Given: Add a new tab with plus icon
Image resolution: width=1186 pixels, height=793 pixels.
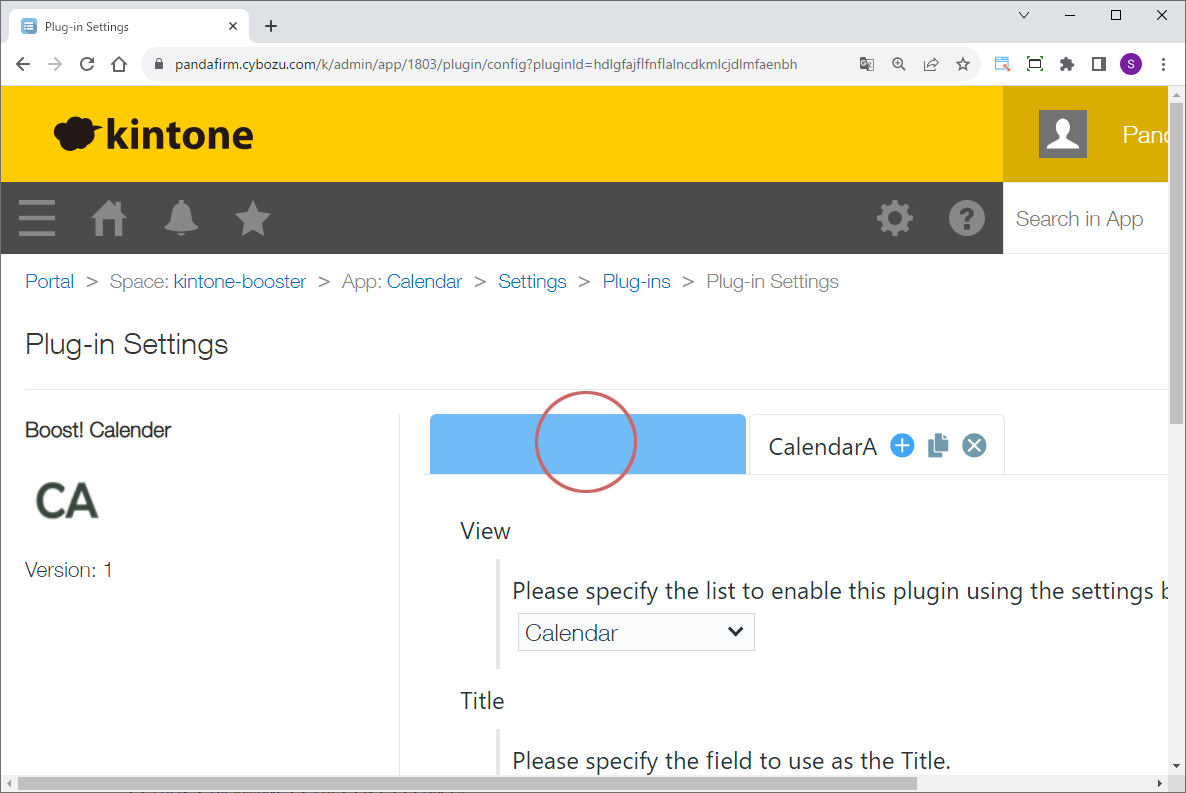Looking at the screenshot, I should [x=902, y=446].
